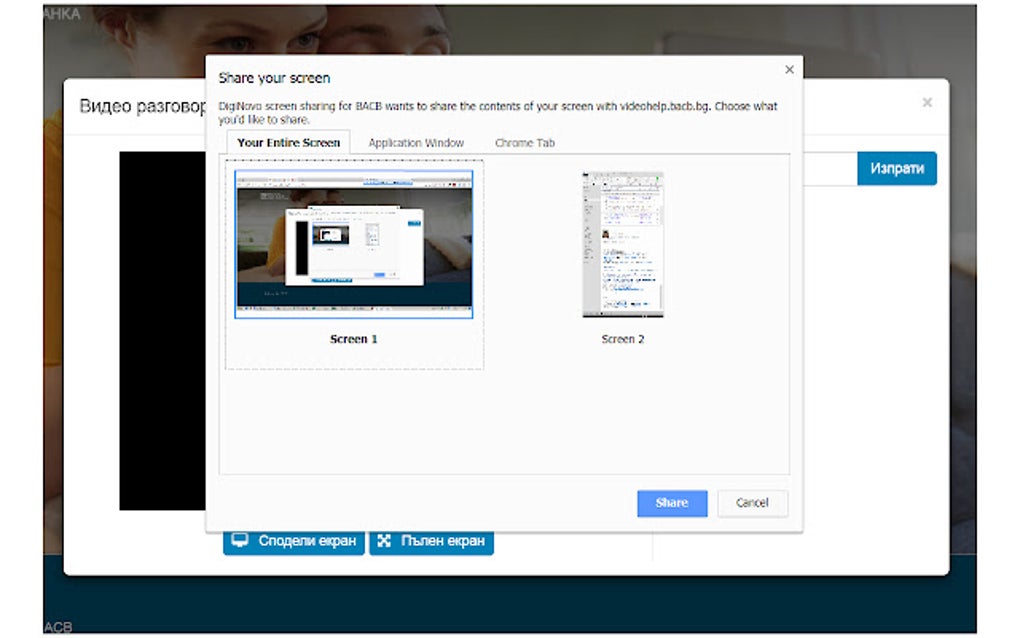Switch to the Application Window tab

(x=416, y=142)
